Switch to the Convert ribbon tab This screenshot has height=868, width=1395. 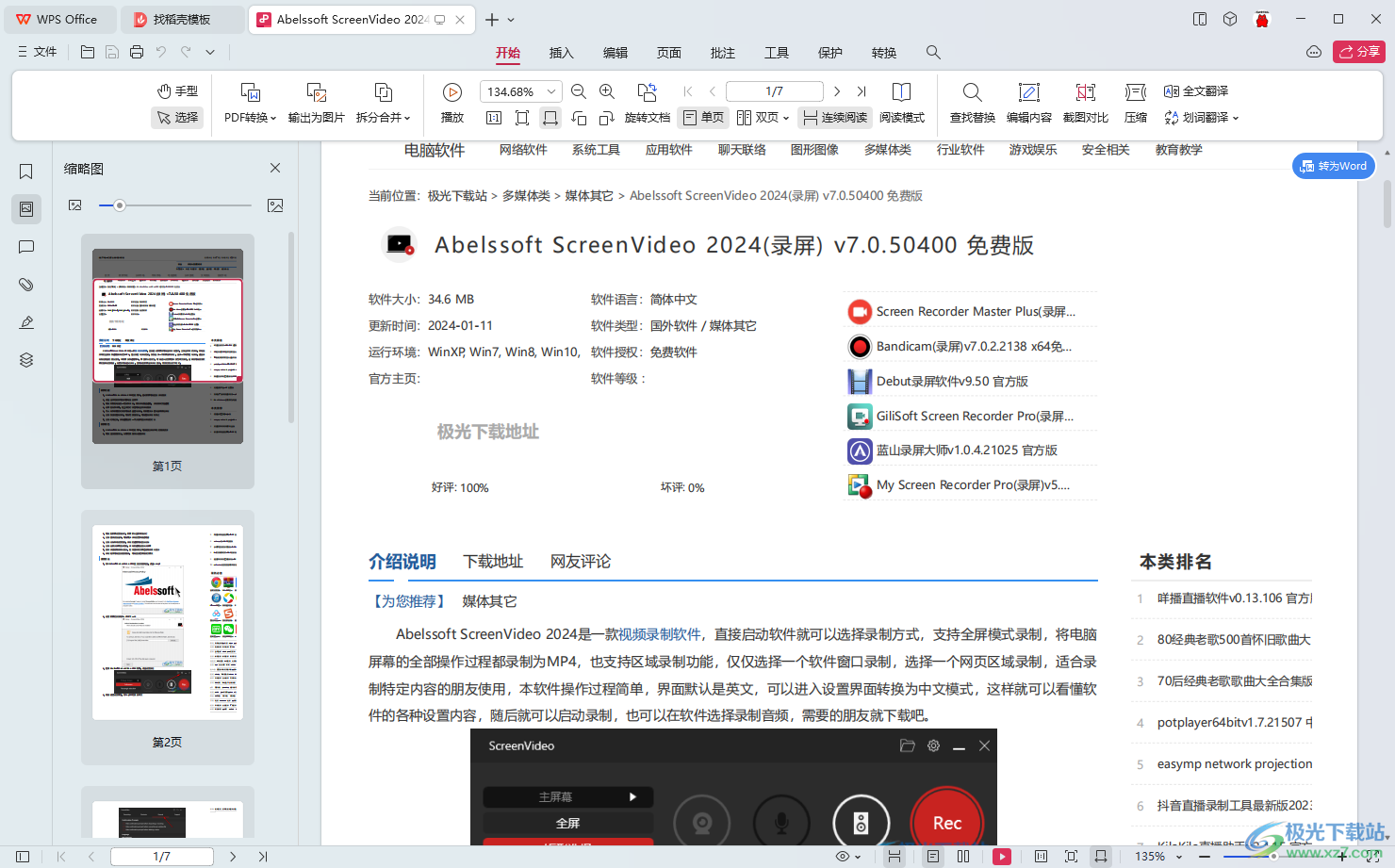click(884, 52)
